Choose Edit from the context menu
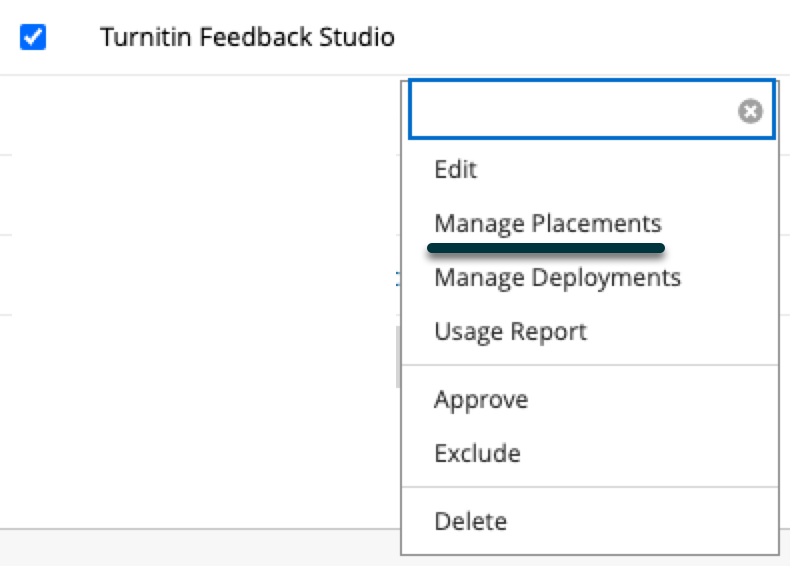Image resolution: width=790 pixels, height=566 pixels. [455, 169]
